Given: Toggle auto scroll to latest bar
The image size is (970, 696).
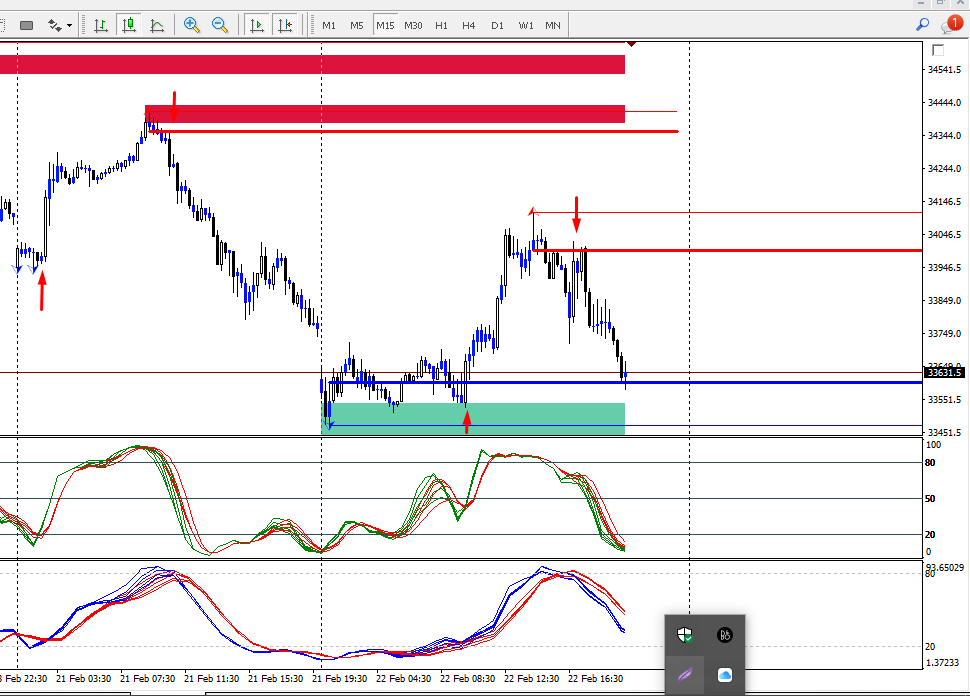Looking at the screenshot, I should click(x=256, y=25).
